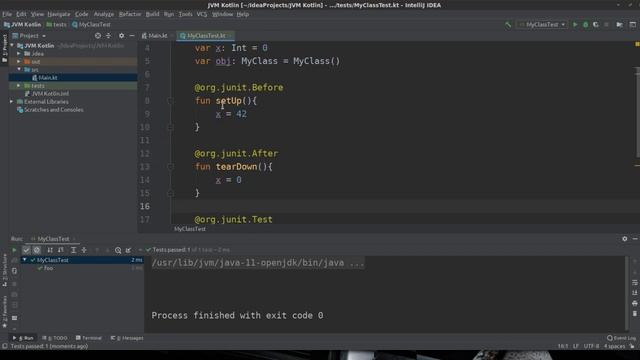Click the Locate/Scroll from Source target icon

pyautogui.click(x=98, y=36)
